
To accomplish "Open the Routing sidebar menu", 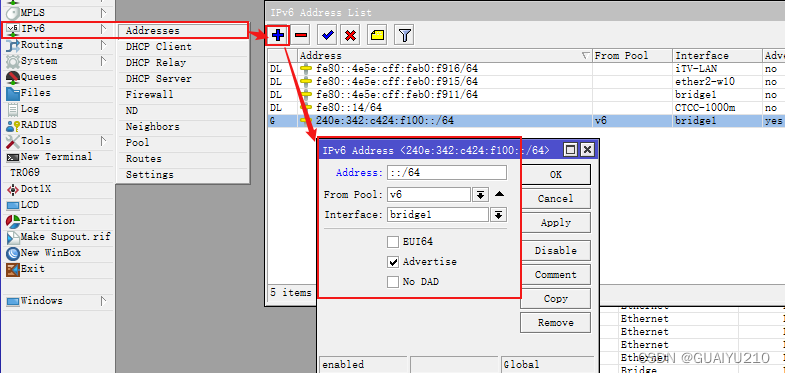I will [57, 45].
